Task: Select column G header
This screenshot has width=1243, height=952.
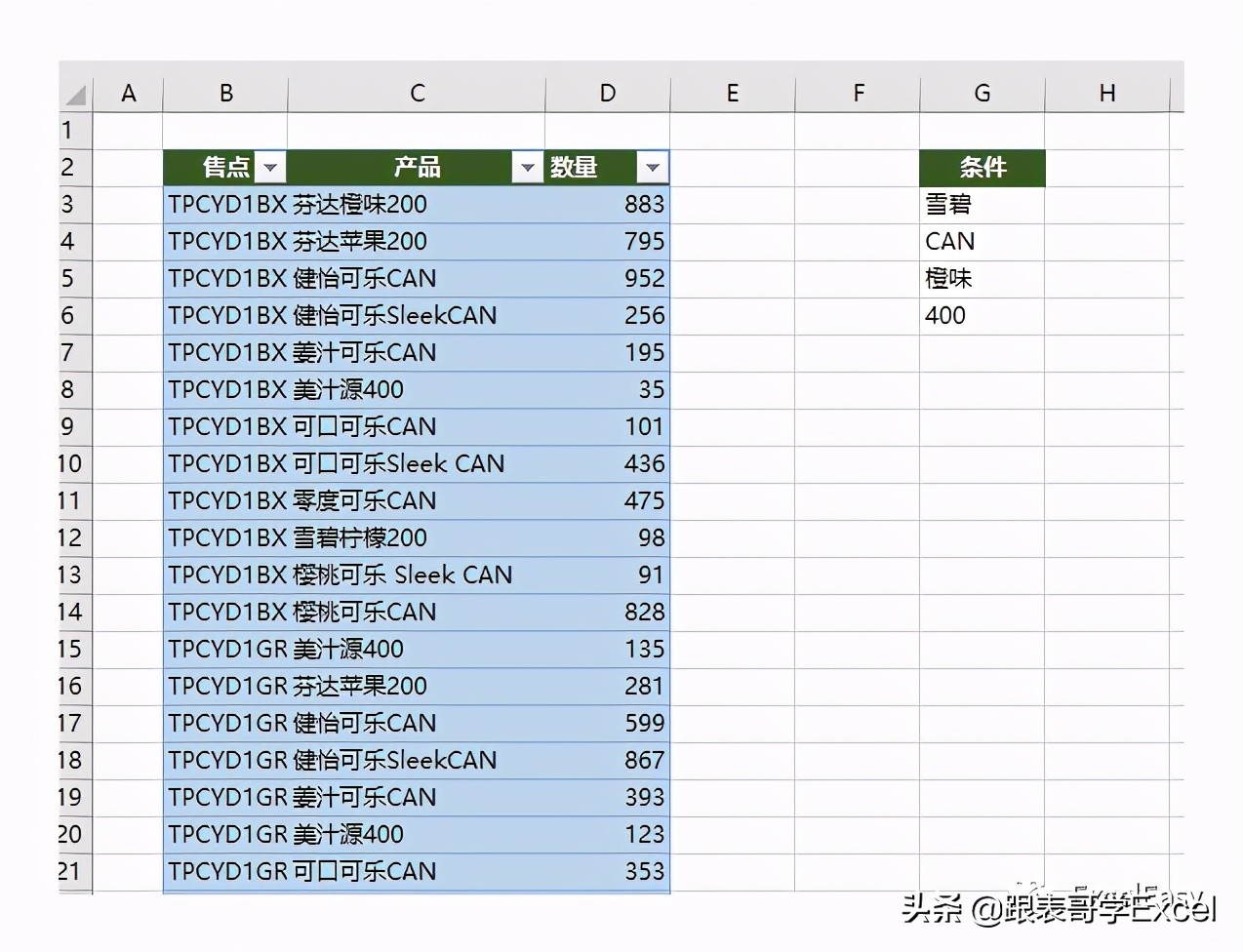Action: click(x=982, y=94)
